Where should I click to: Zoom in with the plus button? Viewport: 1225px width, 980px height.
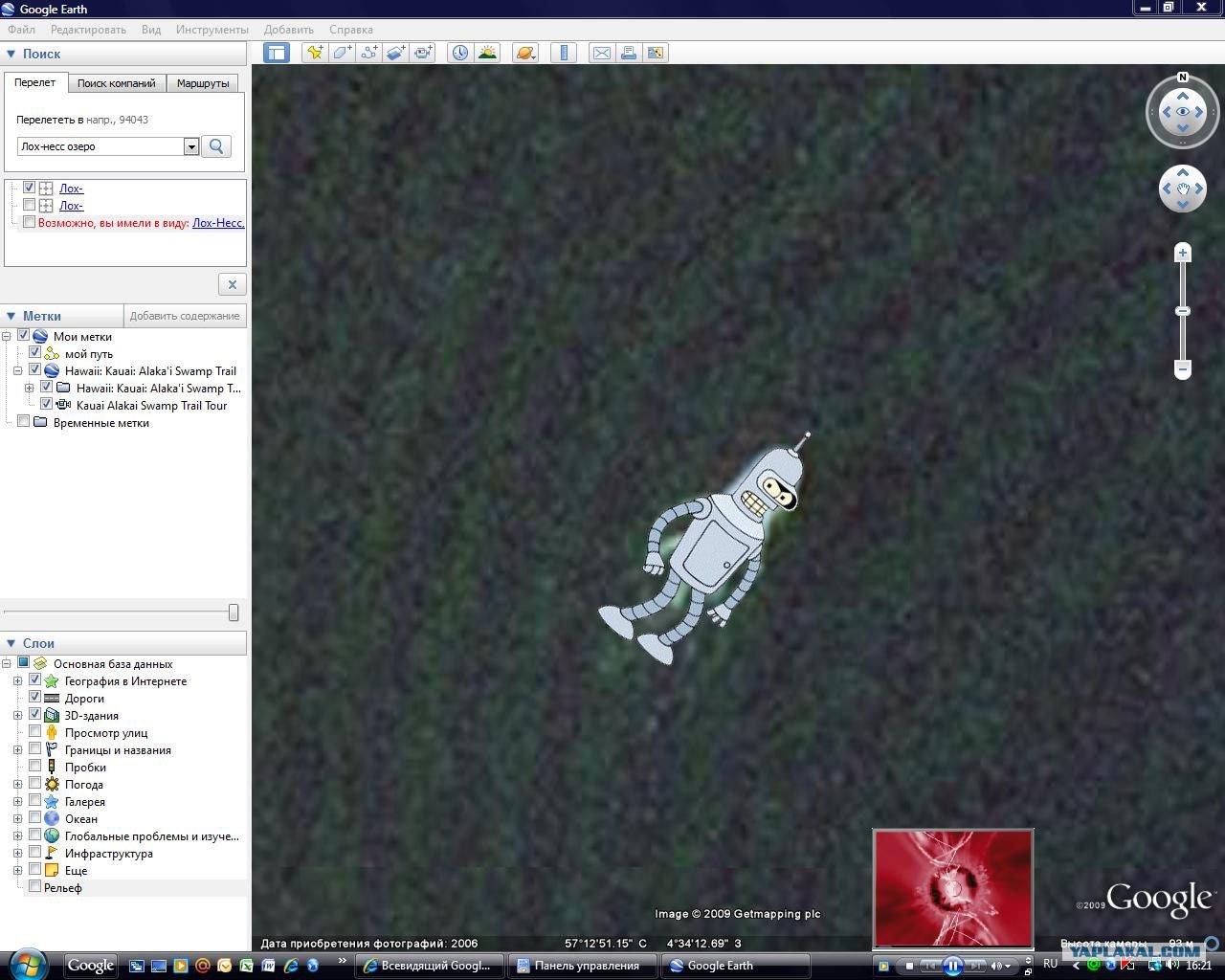point(1183,253)
